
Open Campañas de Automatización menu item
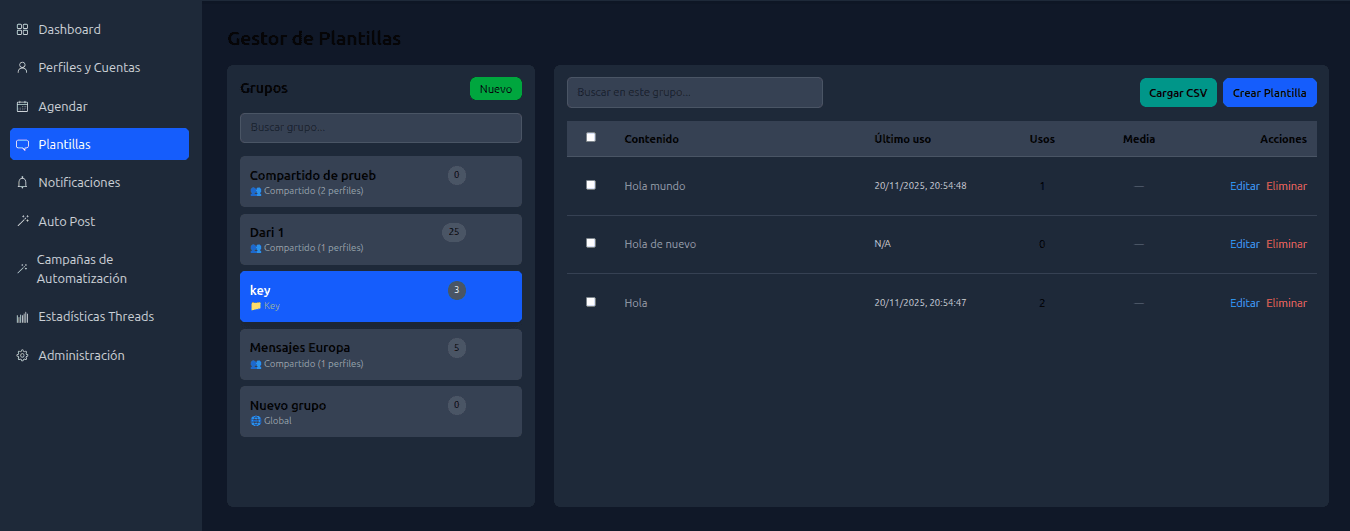click(82, 269)
